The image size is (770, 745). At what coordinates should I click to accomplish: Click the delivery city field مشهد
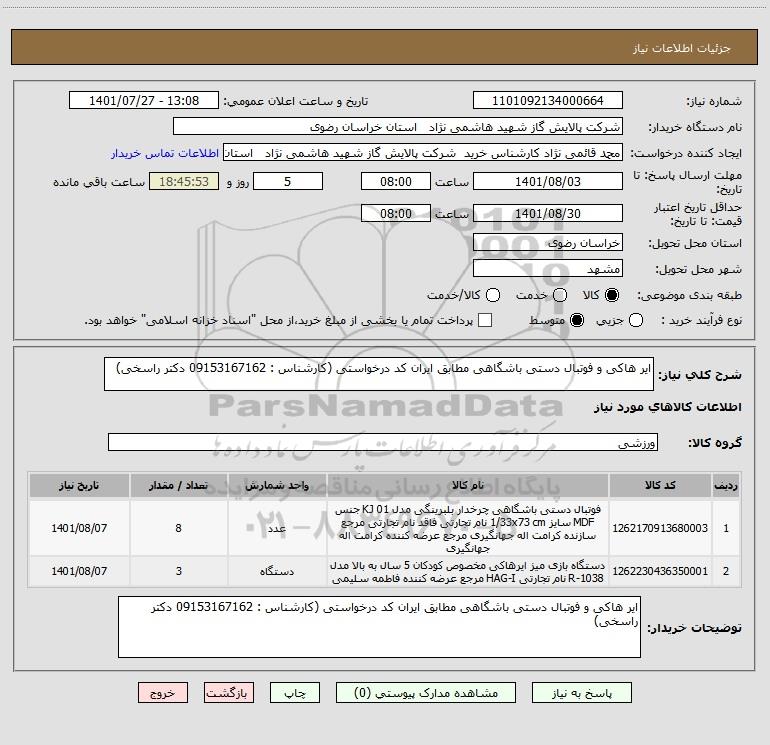pos(548,268)
